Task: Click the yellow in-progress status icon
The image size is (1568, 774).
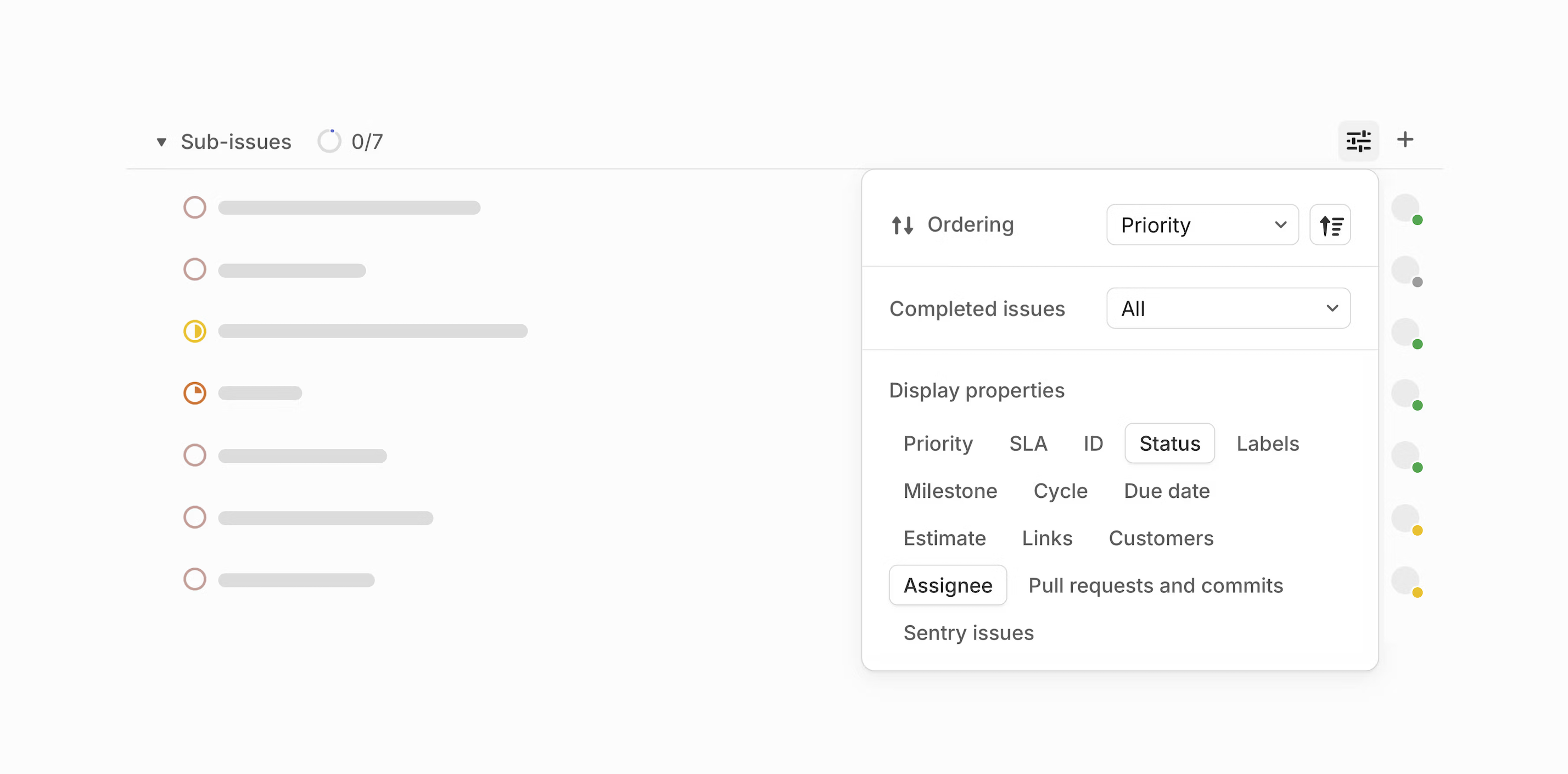Action: pos(194,331)
